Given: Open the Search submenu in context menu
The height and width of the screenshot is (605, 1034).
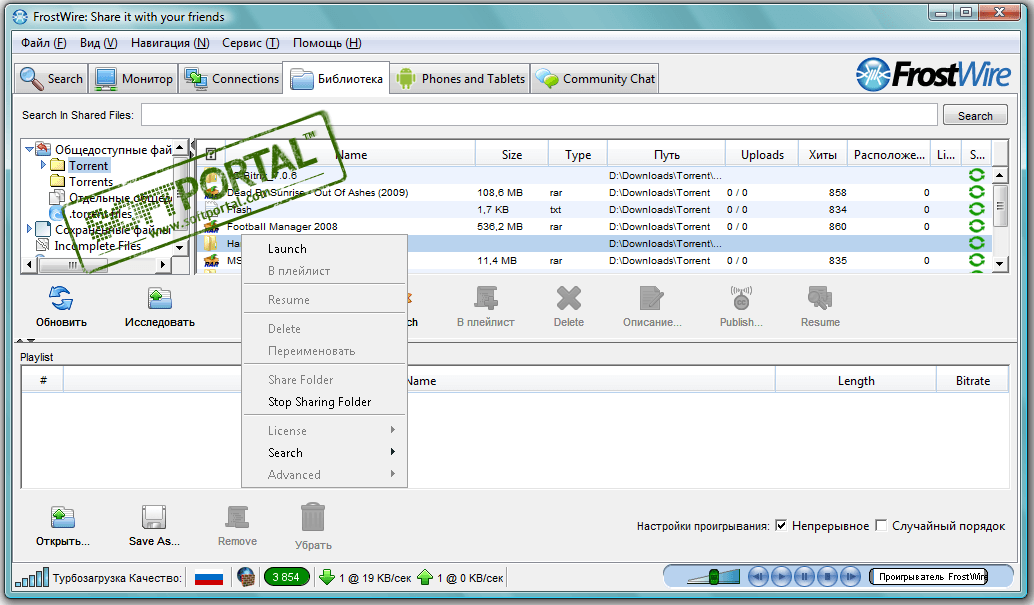Looking at the screenshot, I should [324, 453].
